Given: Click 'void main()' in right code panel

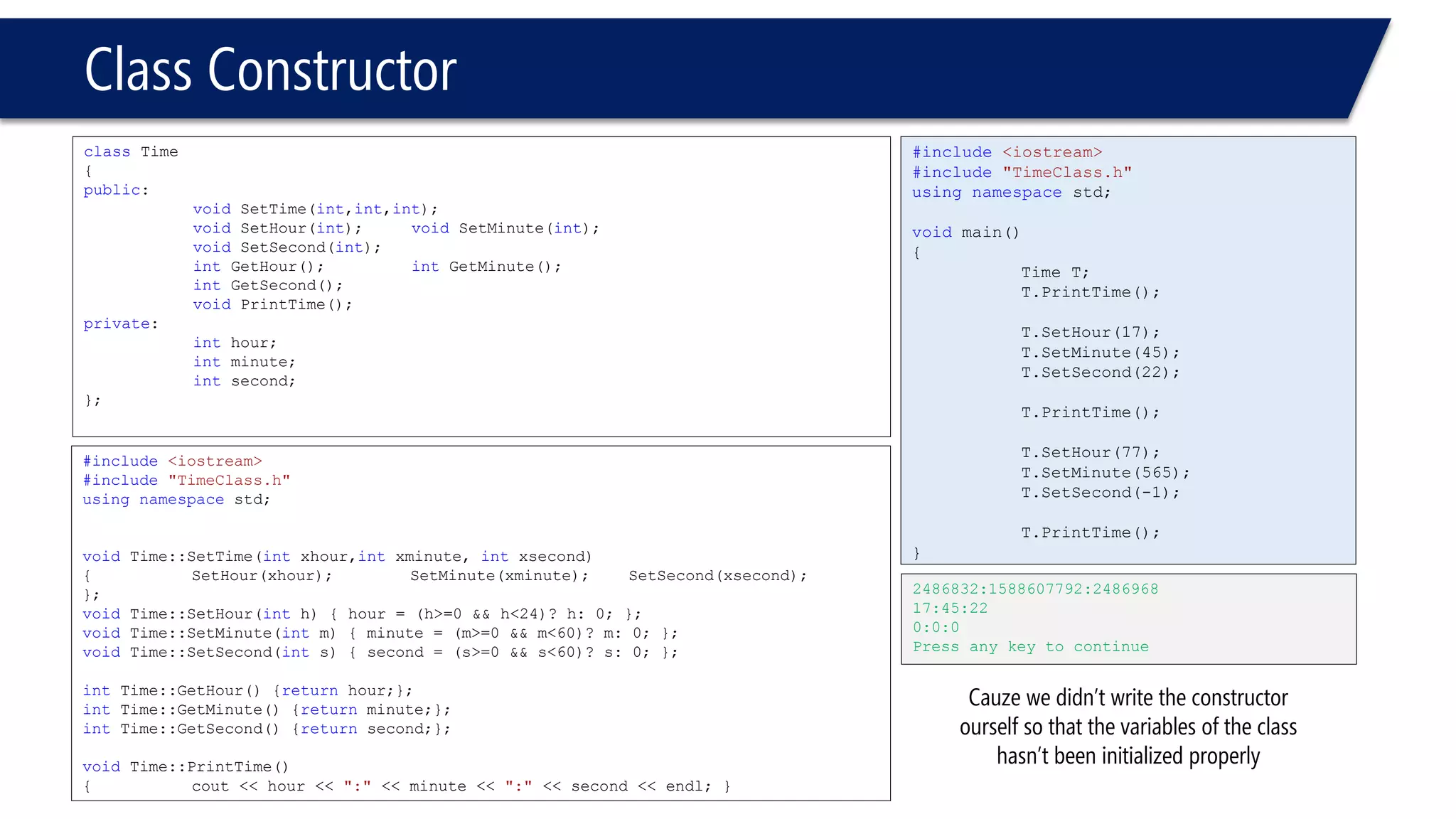Looking at the screenshot, I should point(965,232).
